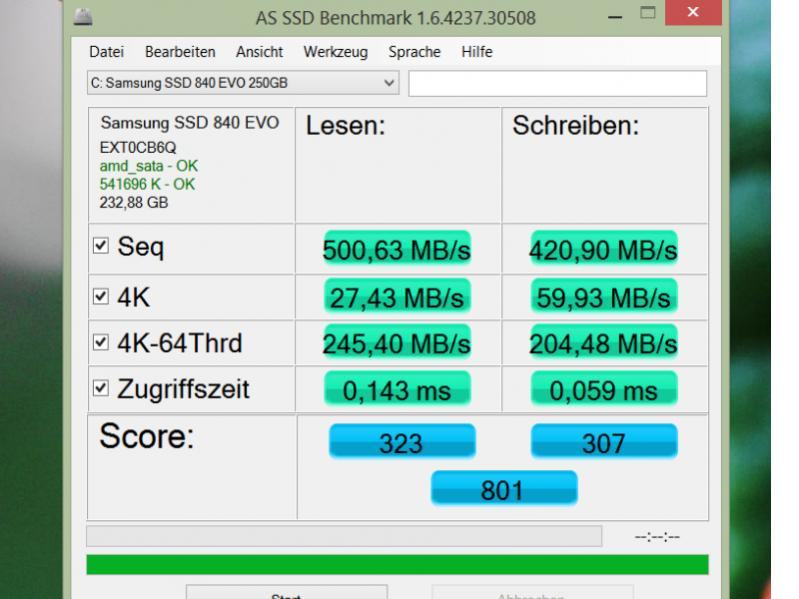Open the Bearbeiten menu
Image resolution: width=799 pixels, height=599 pixels.
180,52
